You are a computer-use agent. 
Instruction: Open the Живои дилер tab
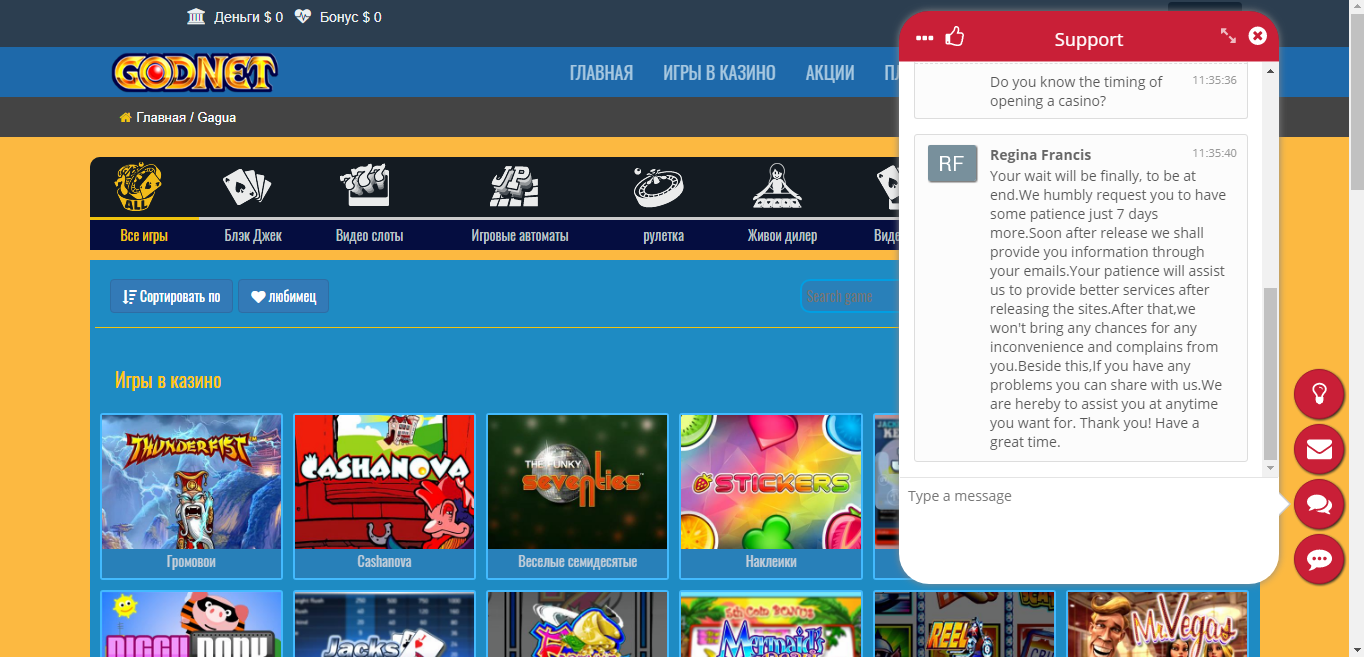[x=782, y=236]
